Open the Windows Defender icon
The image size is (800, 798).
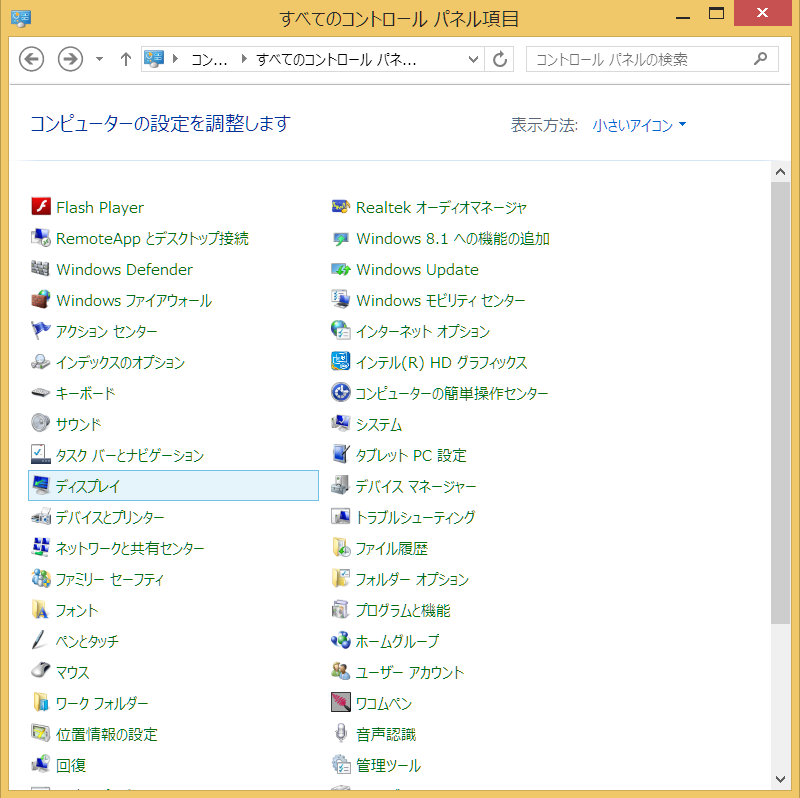41,269
